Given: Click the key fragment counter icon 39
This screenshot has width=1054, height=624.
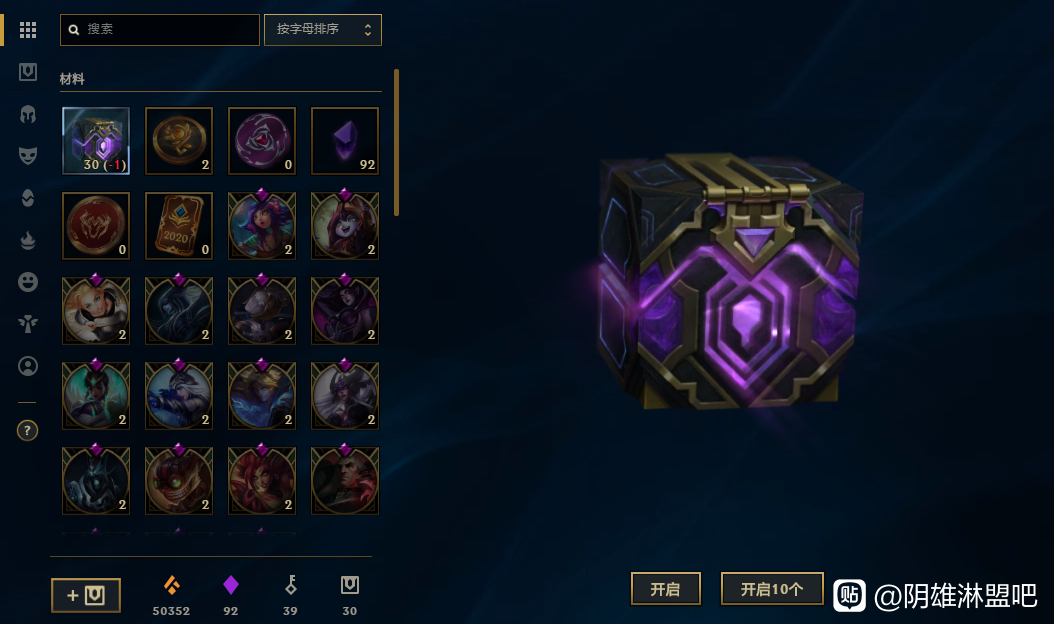Looking at the screenshot, I should coord(290,585).
